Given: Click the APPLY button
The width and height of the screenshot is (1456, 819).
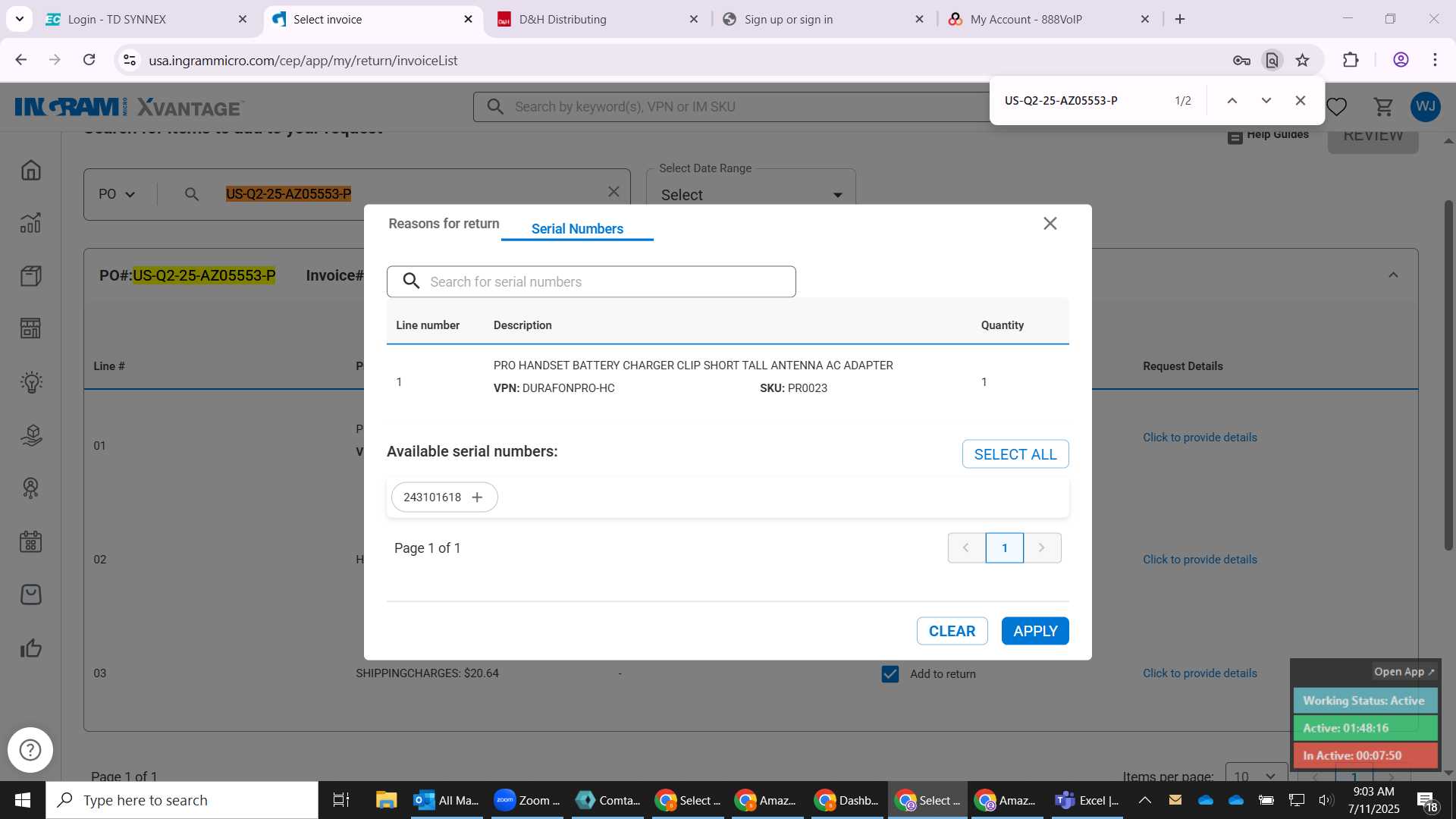Looking at the screenshot, I should pyautogui.click(x=1035, y=631).
